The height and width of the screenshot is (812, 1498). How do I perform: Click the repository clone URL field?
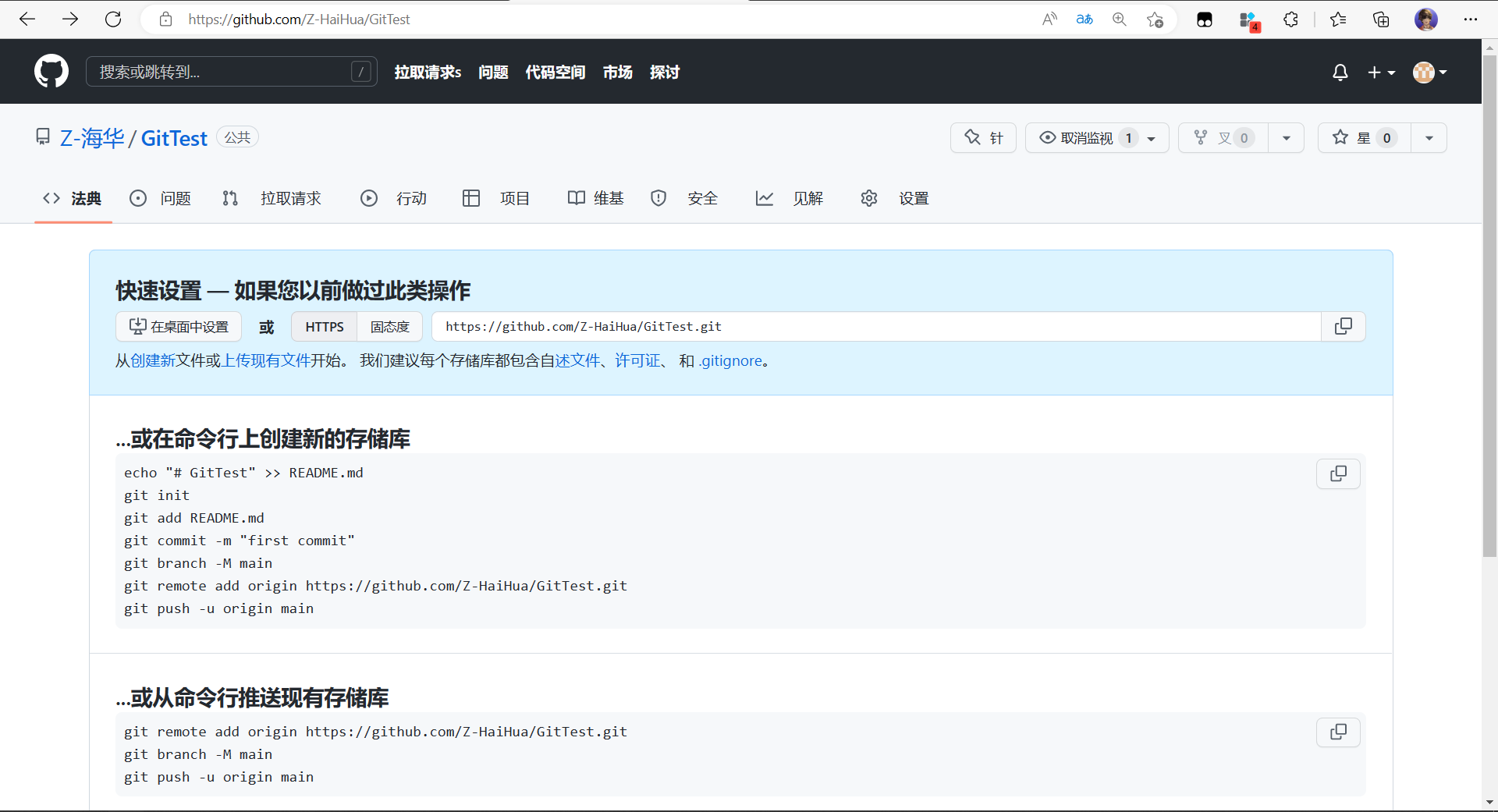tap(876, 327)
